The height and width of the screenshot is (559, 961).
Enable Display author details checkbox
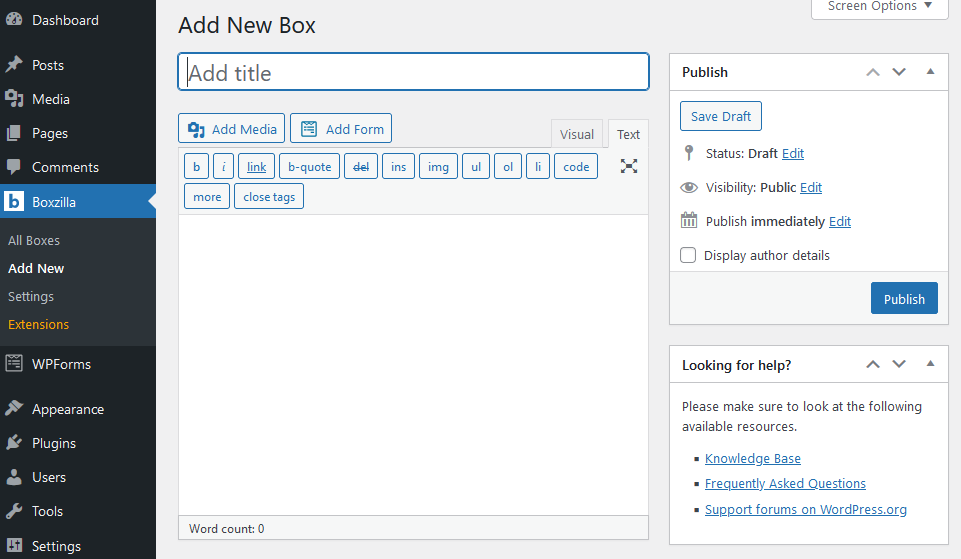click(688, 255)
